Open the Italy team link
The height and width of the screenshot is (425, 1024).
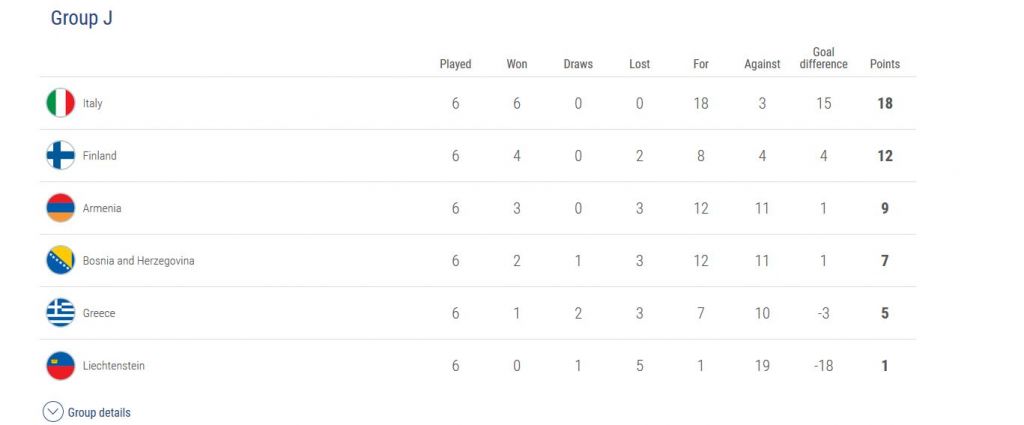[x=93, y=104]
